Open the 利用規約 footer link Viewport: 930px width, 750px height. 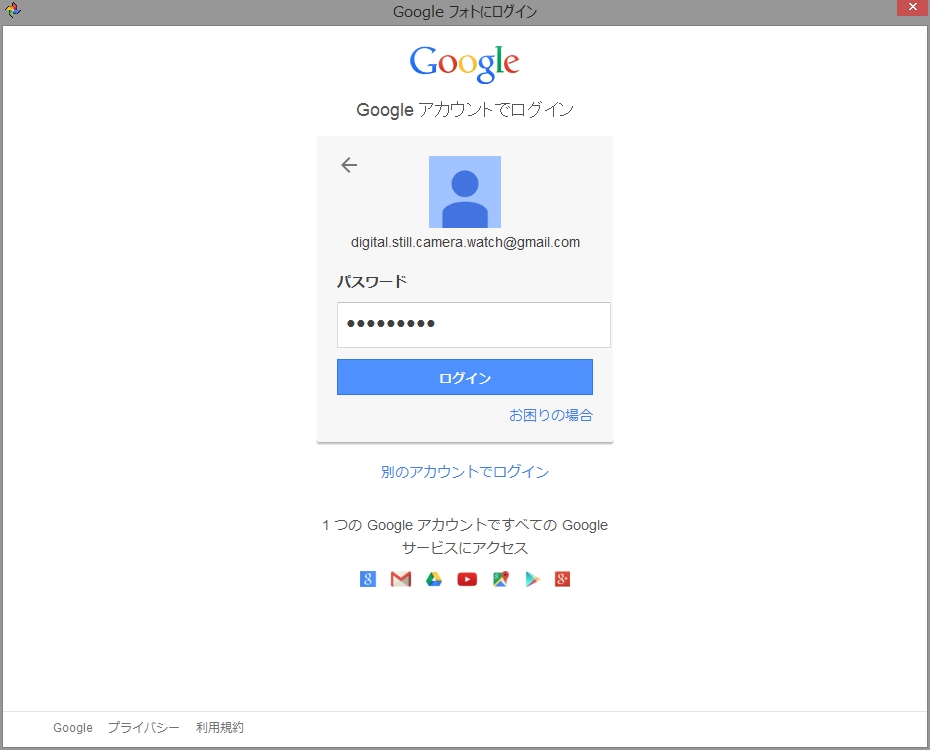coord(219,727)
